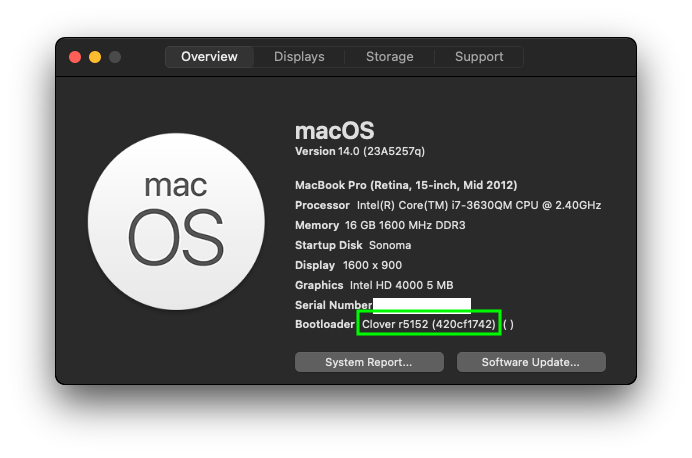
Task: Click the Bootloader label
Action: (x=324, y=324)
